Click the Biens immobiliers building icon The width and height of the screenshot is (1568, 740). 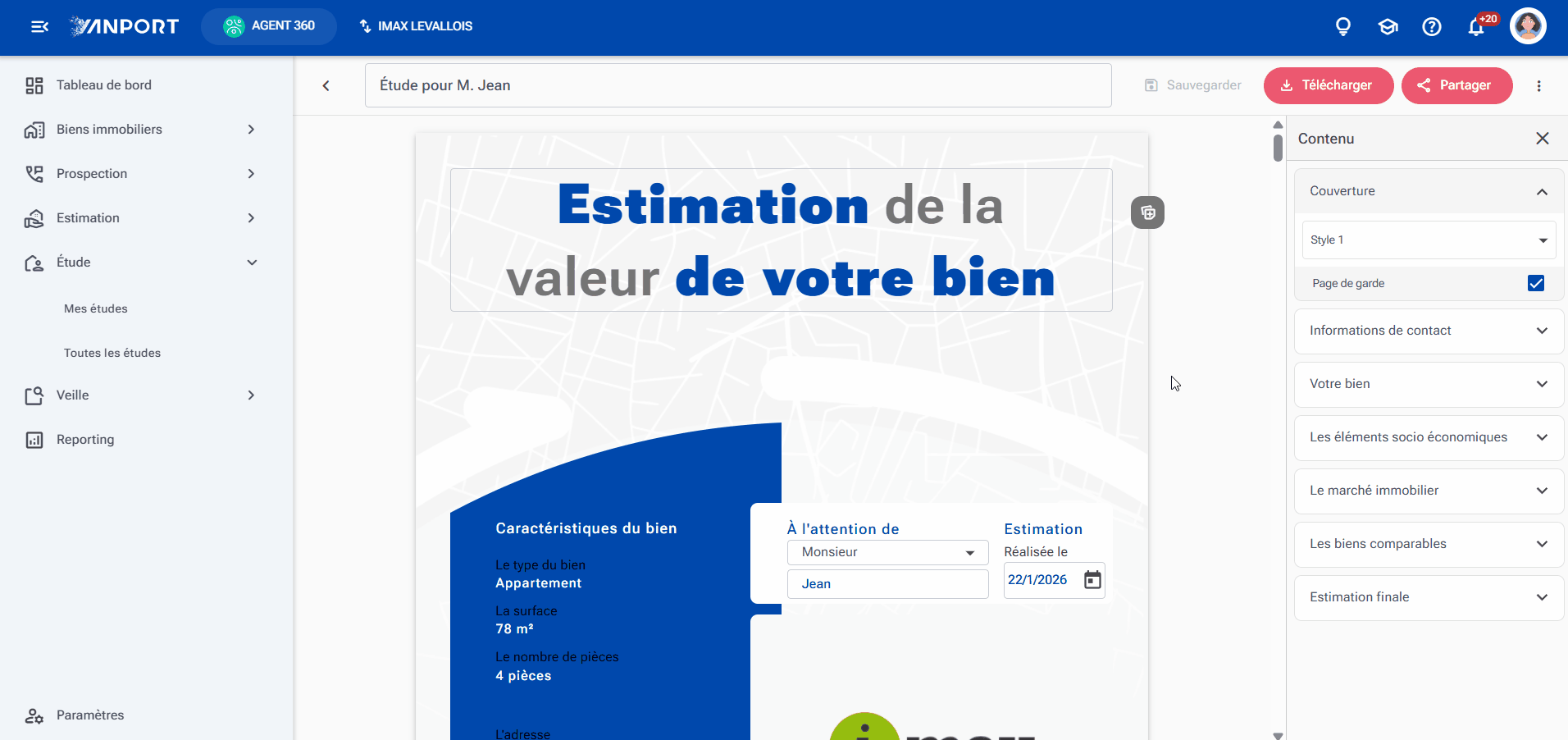pyautogui.click(x=34, y=130)
